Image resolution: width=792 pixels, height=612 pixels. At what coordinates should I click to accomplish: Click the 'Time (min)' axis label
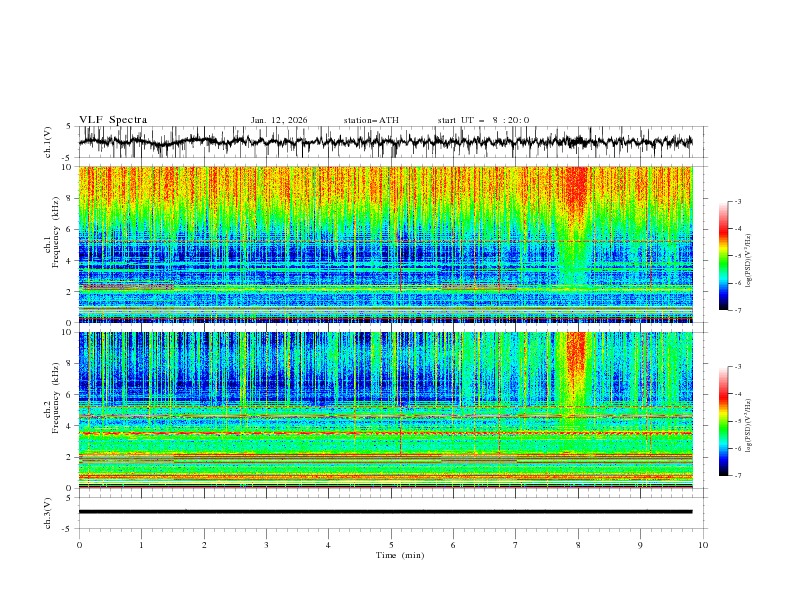[400, 555]
